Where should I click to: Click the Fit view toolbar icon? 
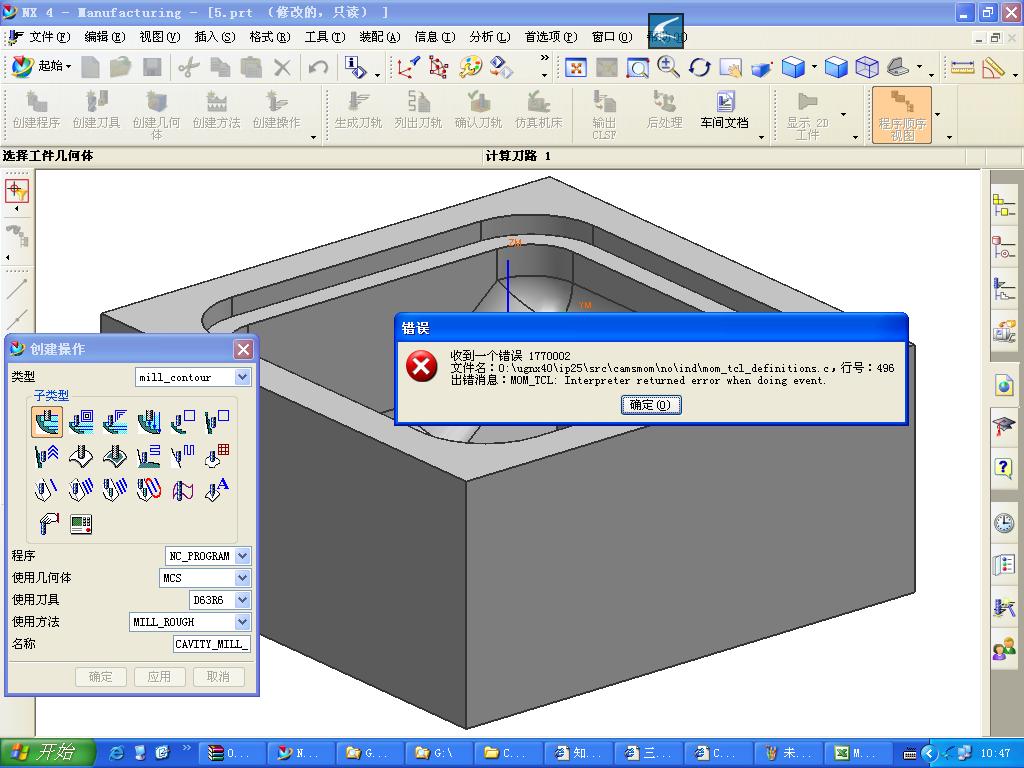coord(575,67)
